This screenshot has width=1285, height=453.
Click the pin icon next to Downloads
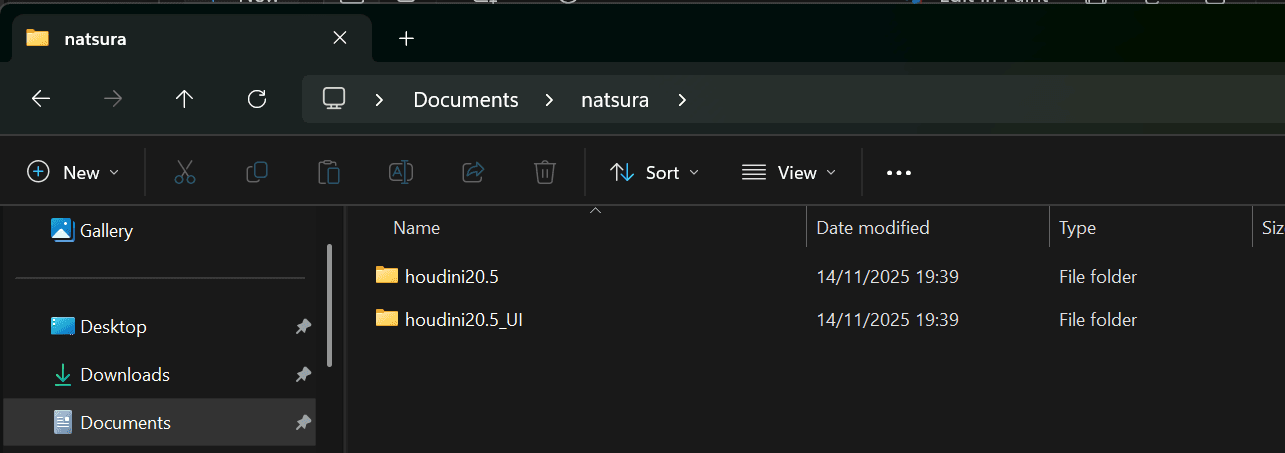tap(303, 375)
